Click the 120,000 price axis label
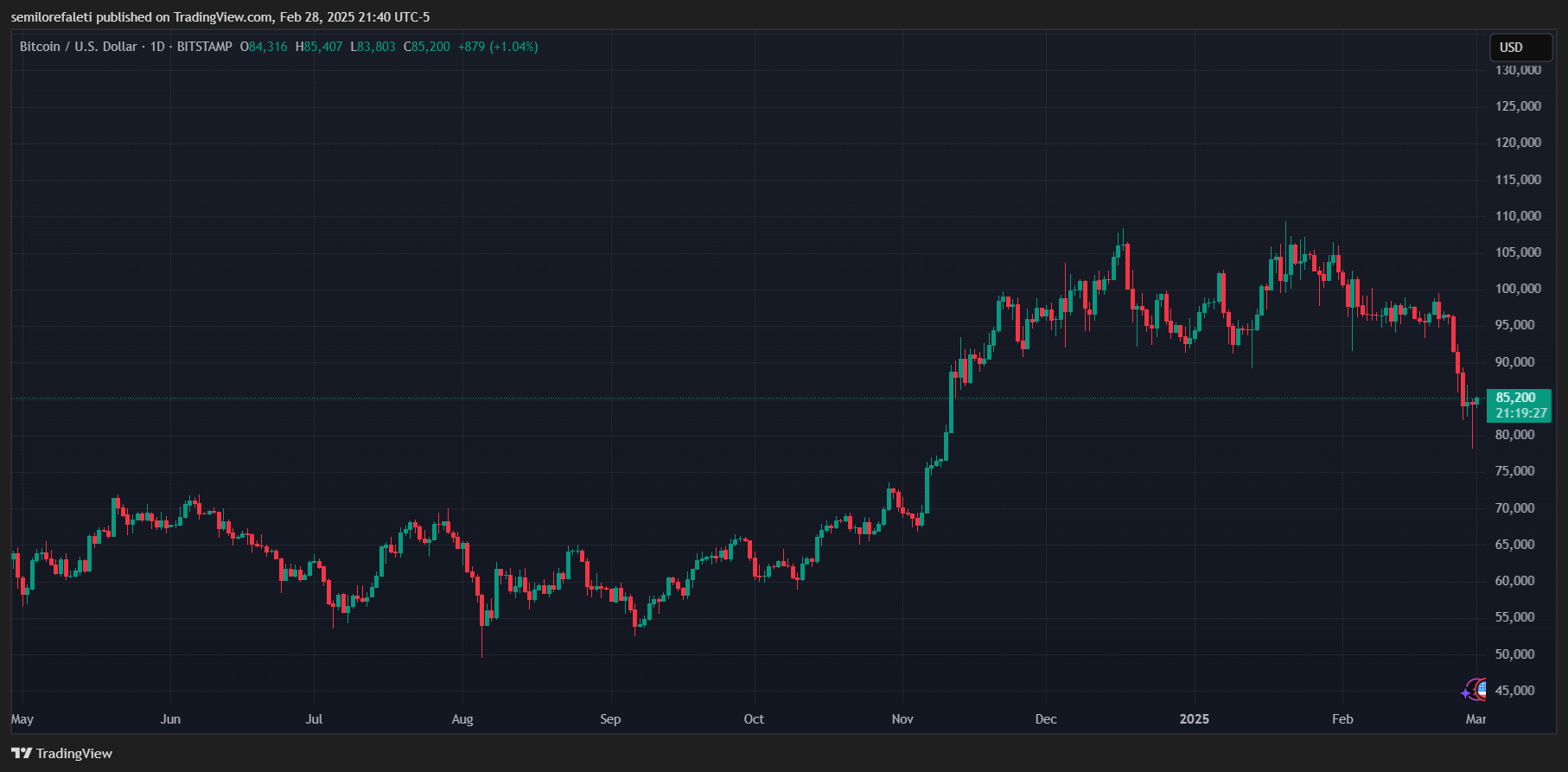Image resolution: width=1568 pixels, height=772 pixels. coord(1519,143)
